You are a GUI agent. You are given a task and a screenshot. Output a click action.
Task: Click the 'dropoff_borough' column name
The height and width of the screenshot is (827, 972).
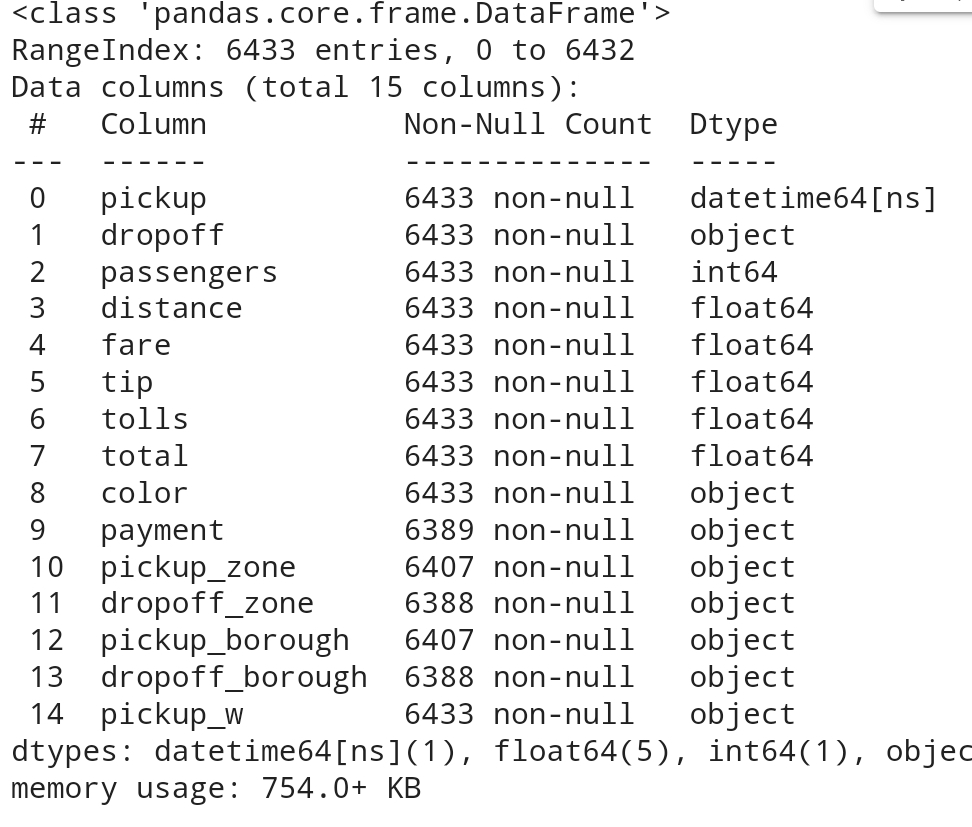pyautogui.click(x=234, y=678)
